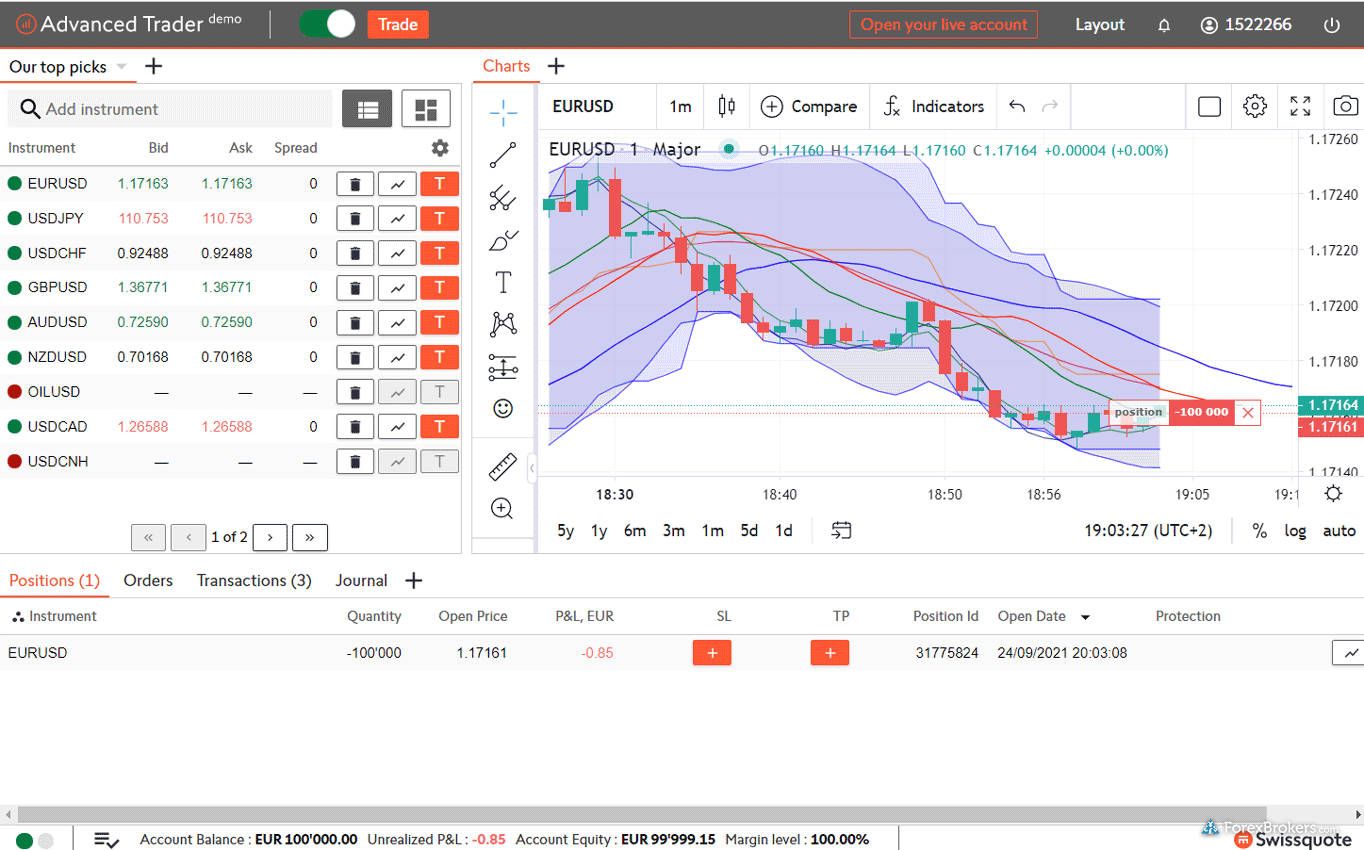Open the emoji icons tool

[503, 408]
